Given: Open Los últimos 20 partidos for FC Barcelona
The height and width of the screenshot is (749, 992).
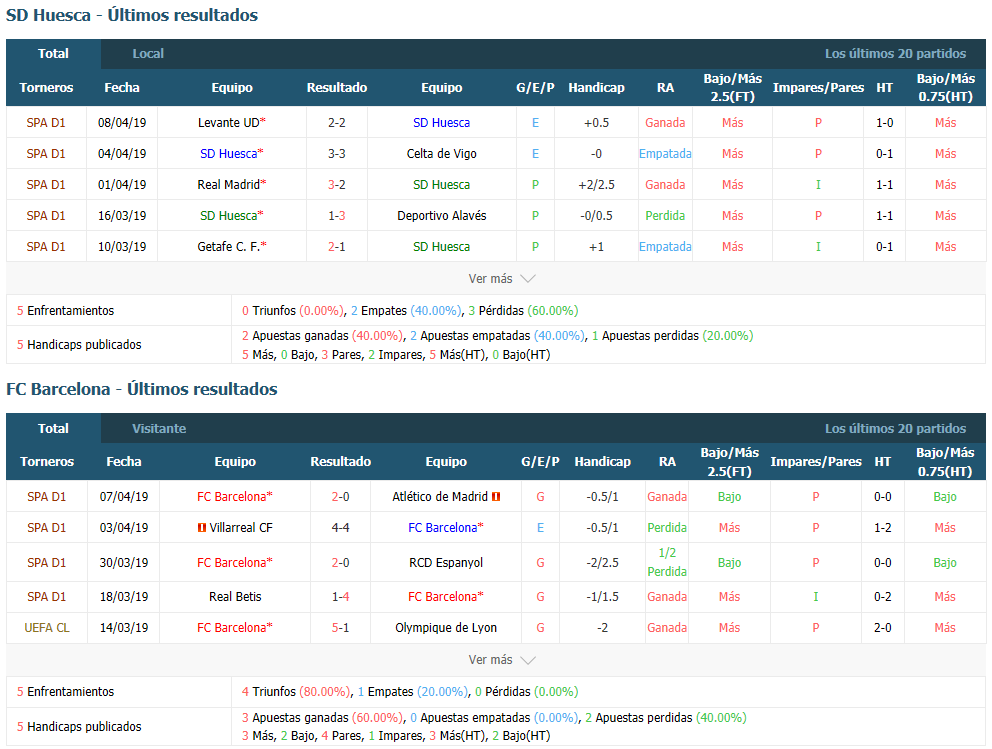Looking at the screenshot, I should (895, 428).
